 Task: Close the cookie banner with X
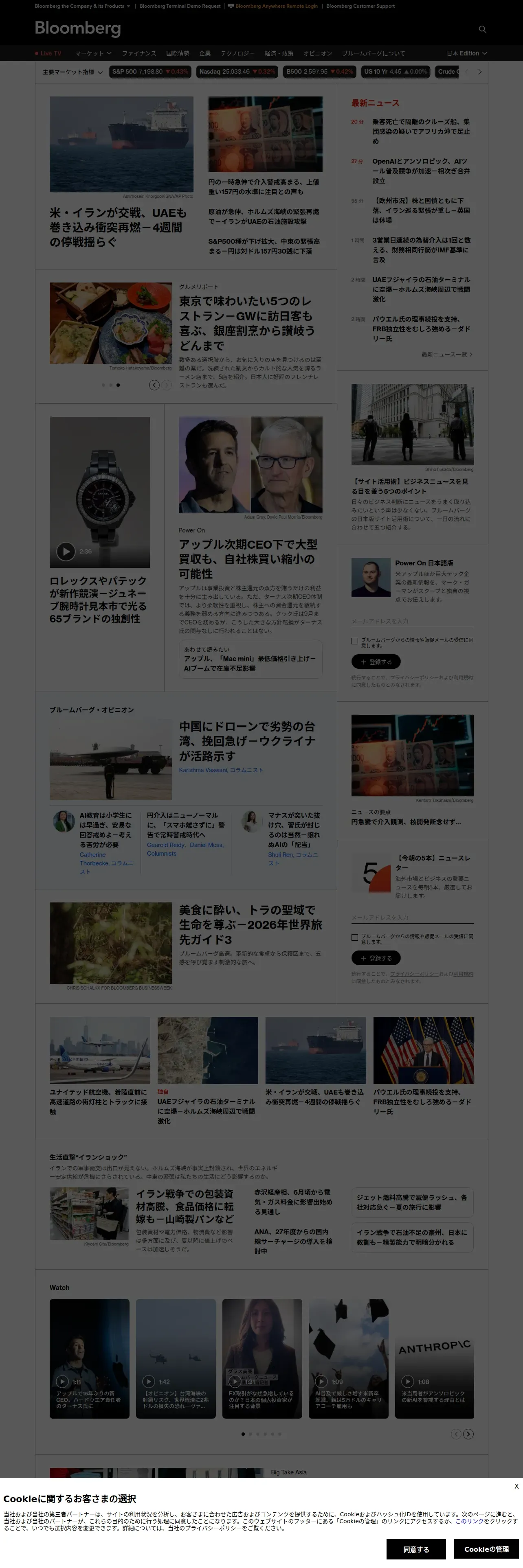[x=516, y=1486]
